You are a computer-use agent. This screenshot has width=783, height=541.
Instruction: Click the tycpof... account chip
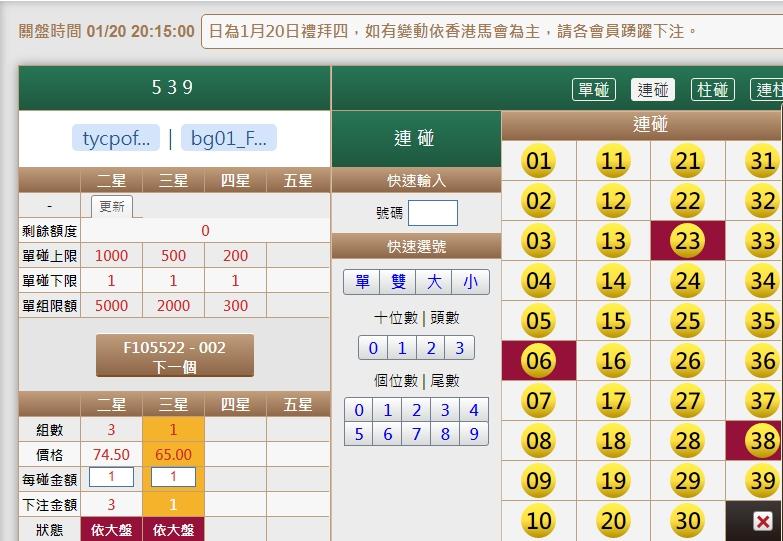[x=116, y=138]
